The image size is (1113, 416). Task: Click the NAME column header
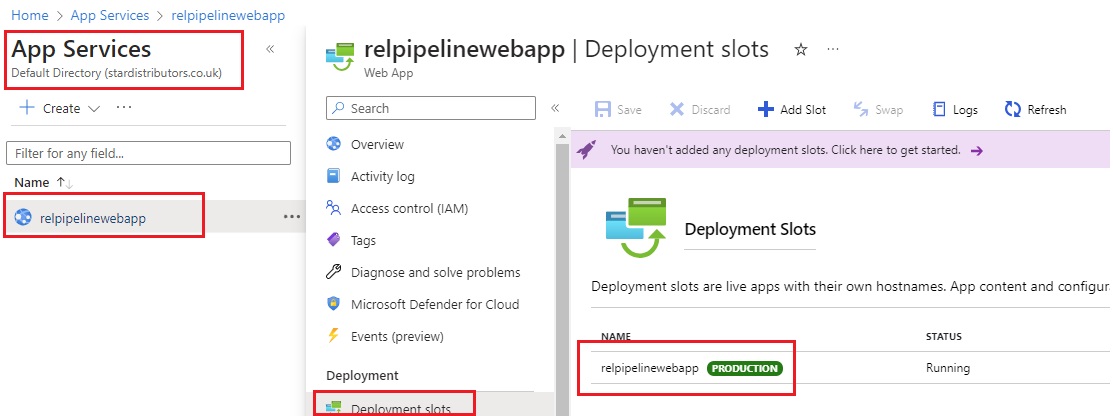pyautogui.click(x=615, y=336)
